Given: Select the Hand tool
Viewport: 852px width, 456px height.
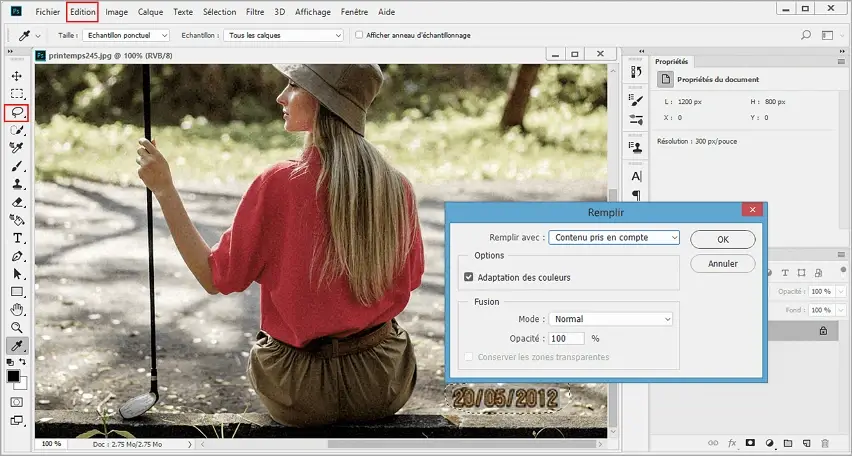Looking at the screenshot, I should (17, 310).
